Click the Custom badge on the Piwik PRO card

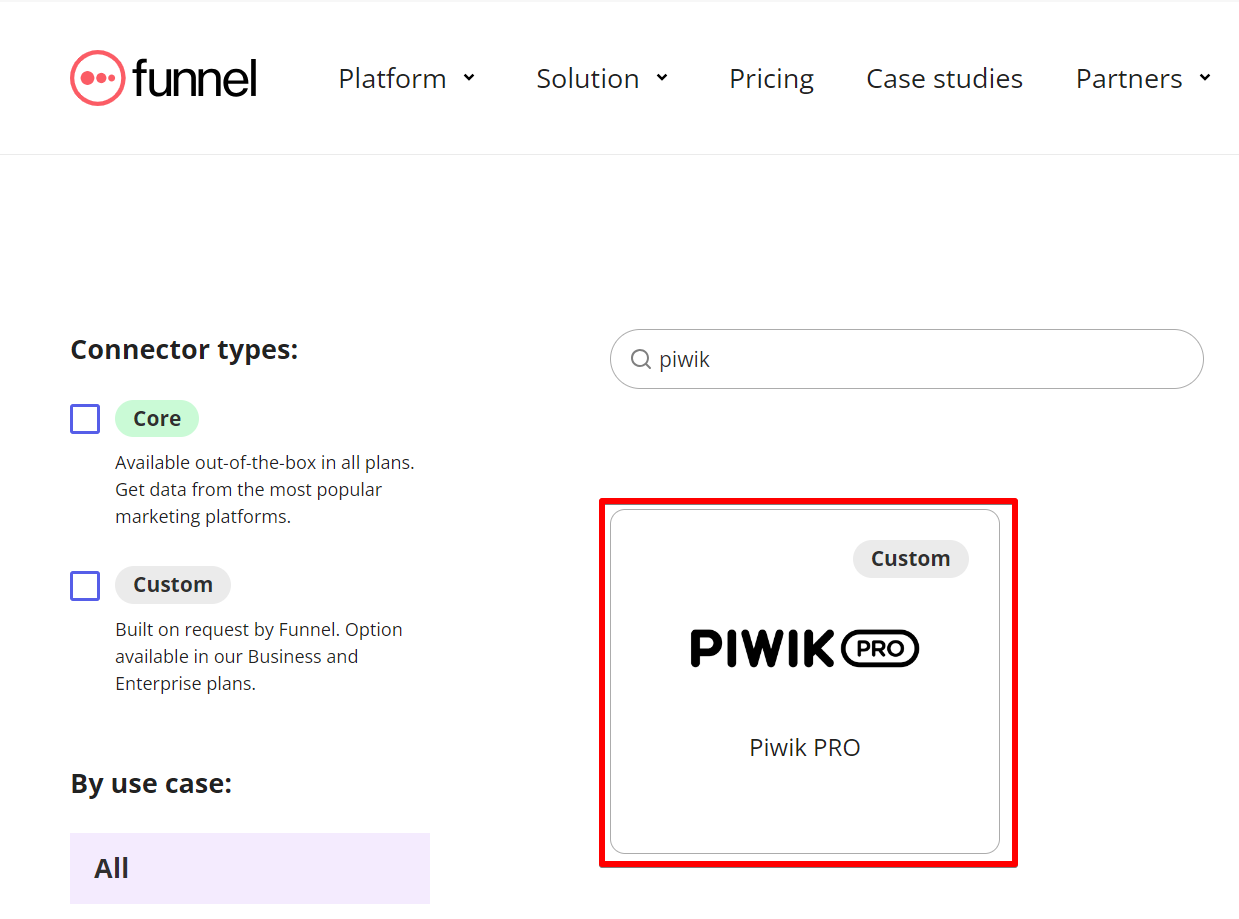(x=910, y=559)
